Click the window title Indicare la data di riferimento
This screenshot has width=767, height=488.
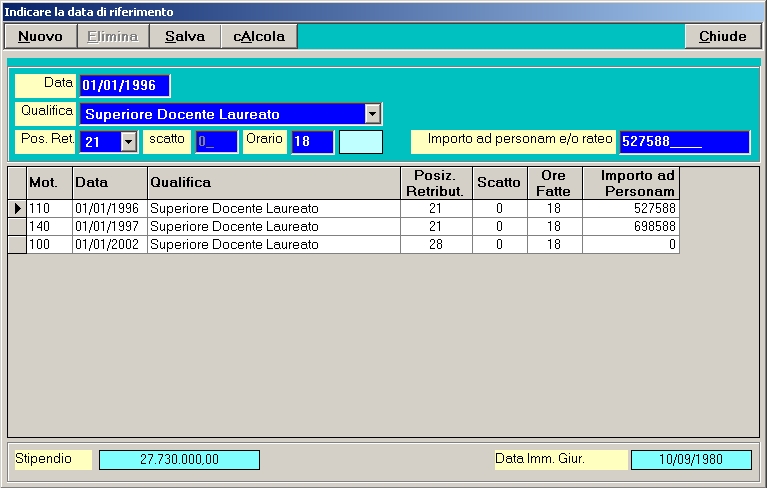click(x=89, y=12)
